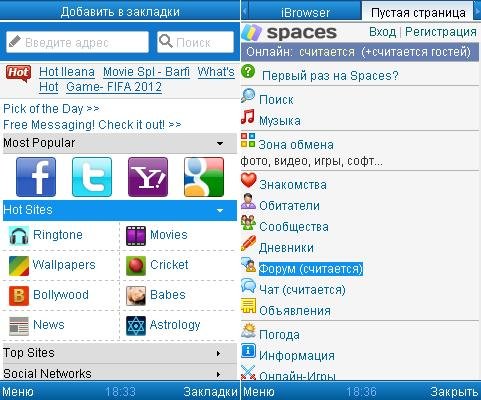Click the News newspaper icon
Image resolution: width=481 pixels, height=400 pixels.
coord(19,326)
